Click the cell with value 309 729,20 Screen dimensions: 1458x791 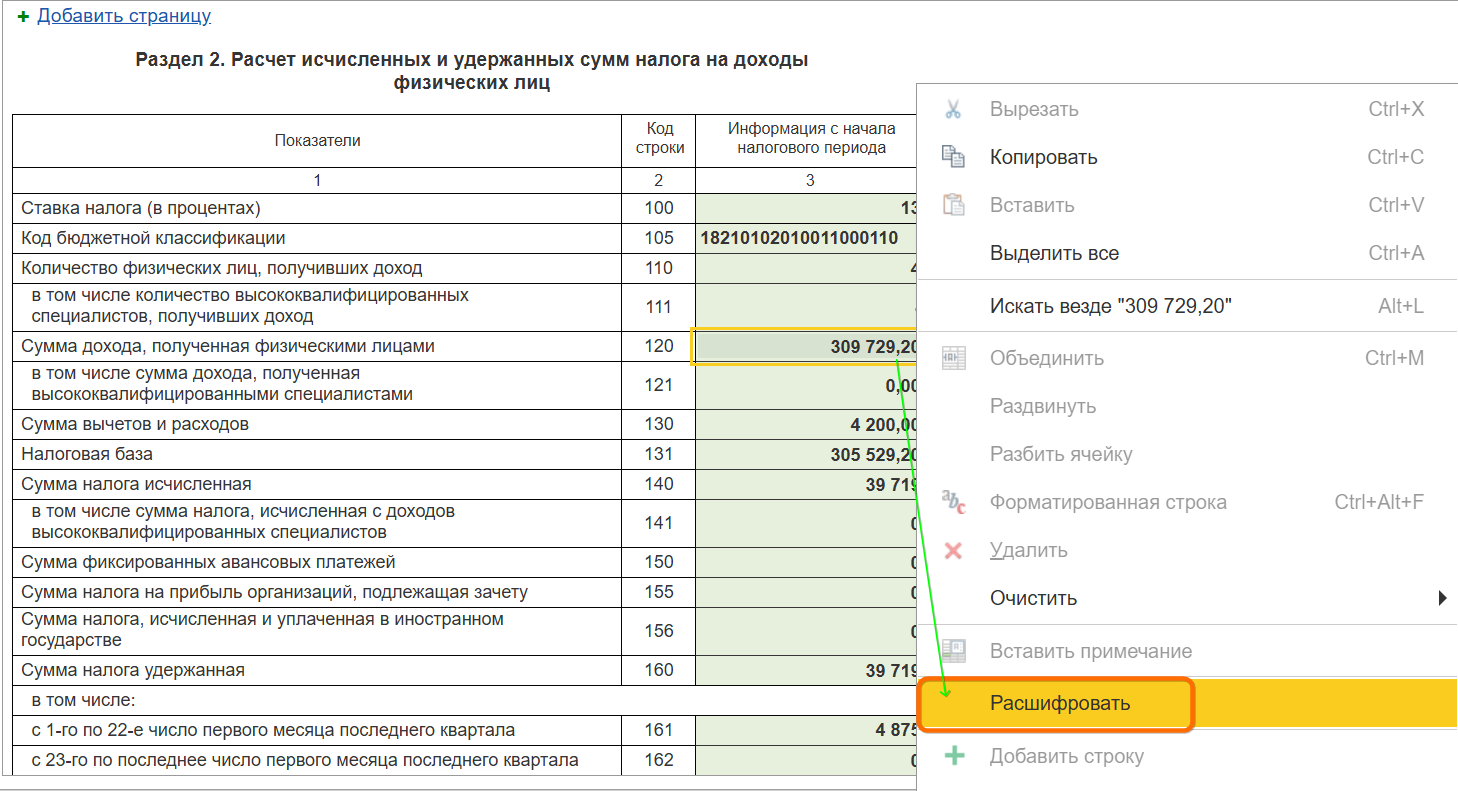click(805, 347)
